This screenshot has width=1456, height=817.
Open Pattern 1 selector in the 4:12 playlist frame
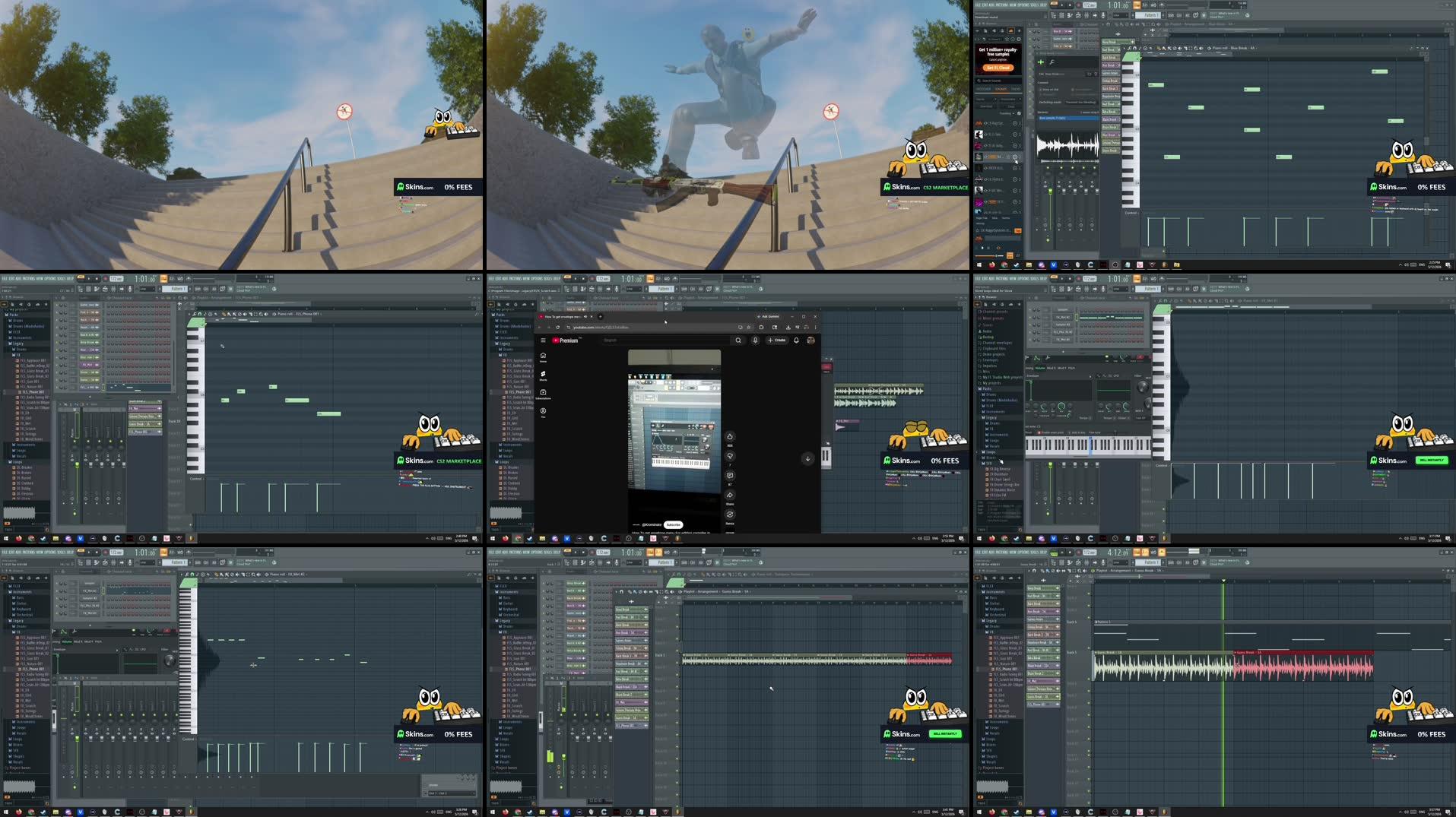pyautogui.click(x=1150, y=562)
